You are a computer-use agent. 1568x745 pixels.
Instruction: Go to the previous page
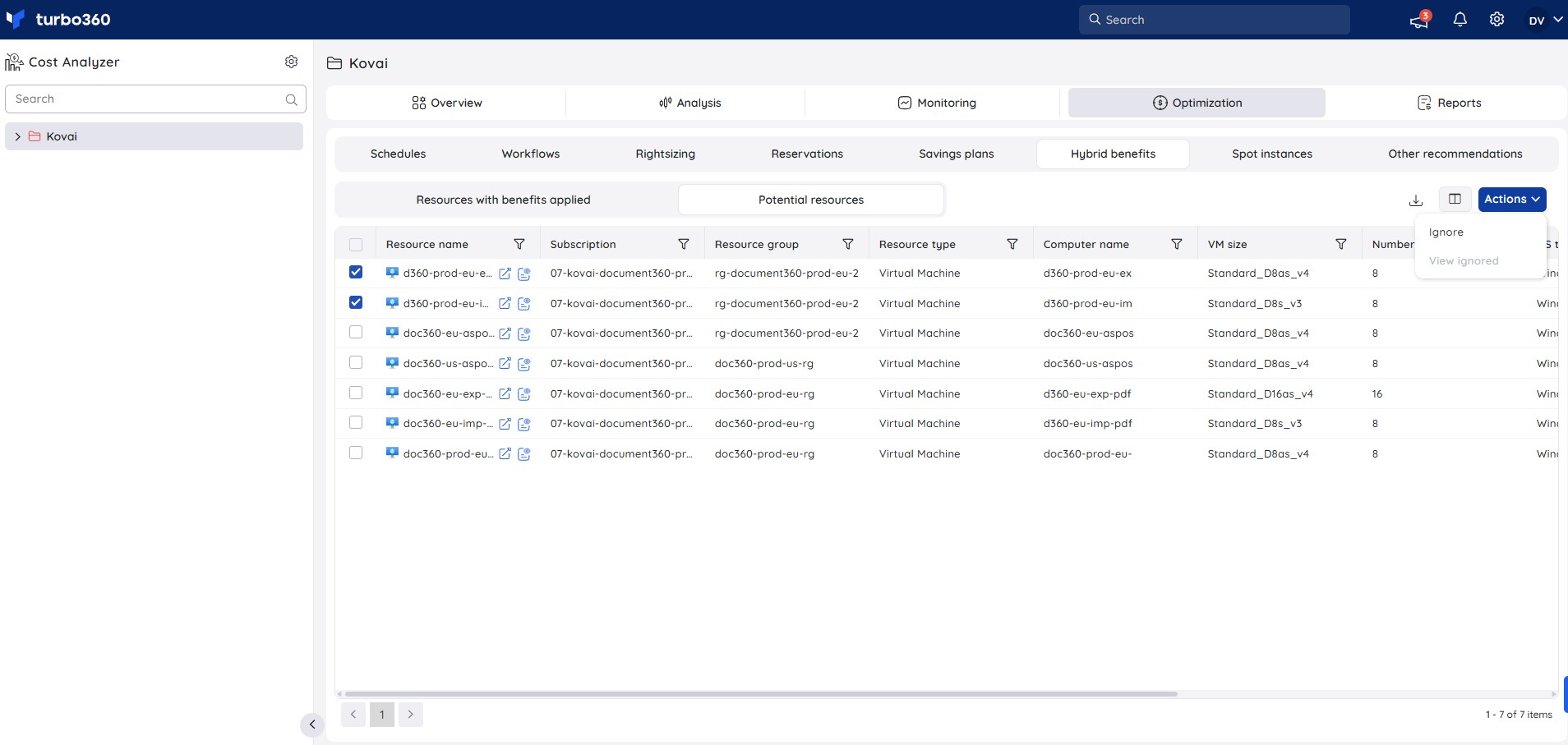353,715
